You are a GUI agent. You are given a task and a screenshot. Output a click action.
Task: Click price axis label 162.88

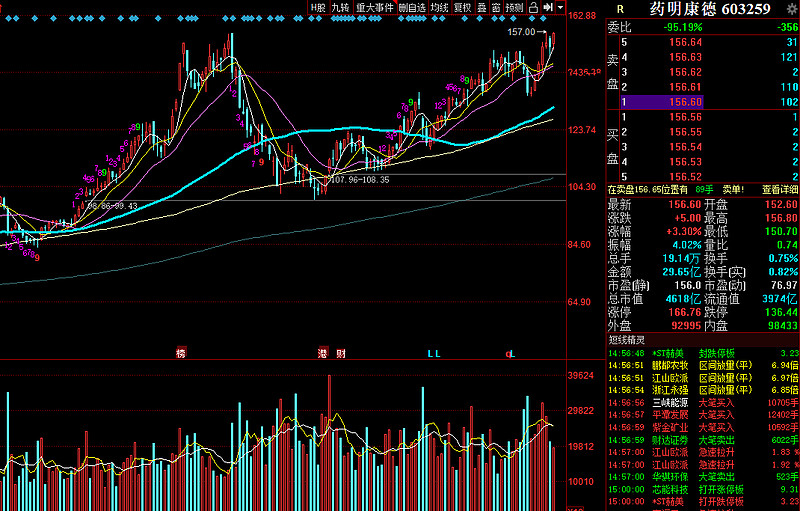point(582,16)
